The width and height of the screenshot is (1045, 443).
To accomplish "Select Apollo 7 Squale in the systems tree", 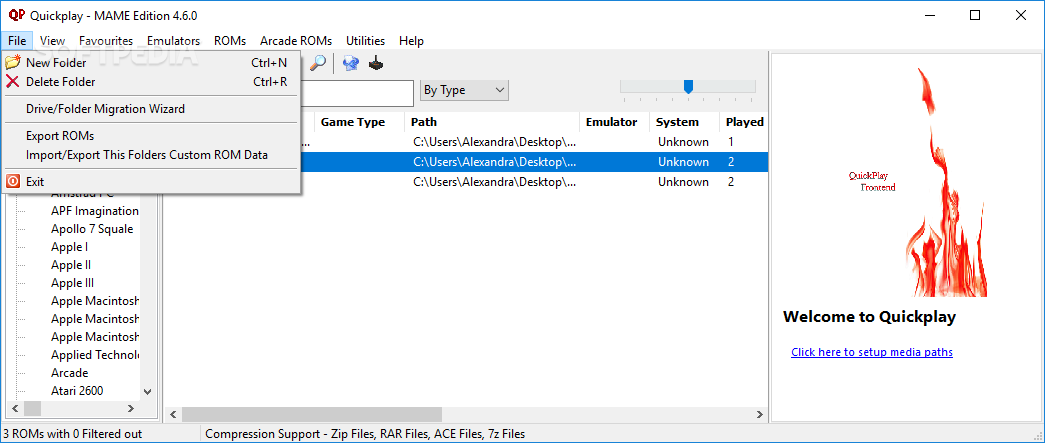I will pos(92,229).
